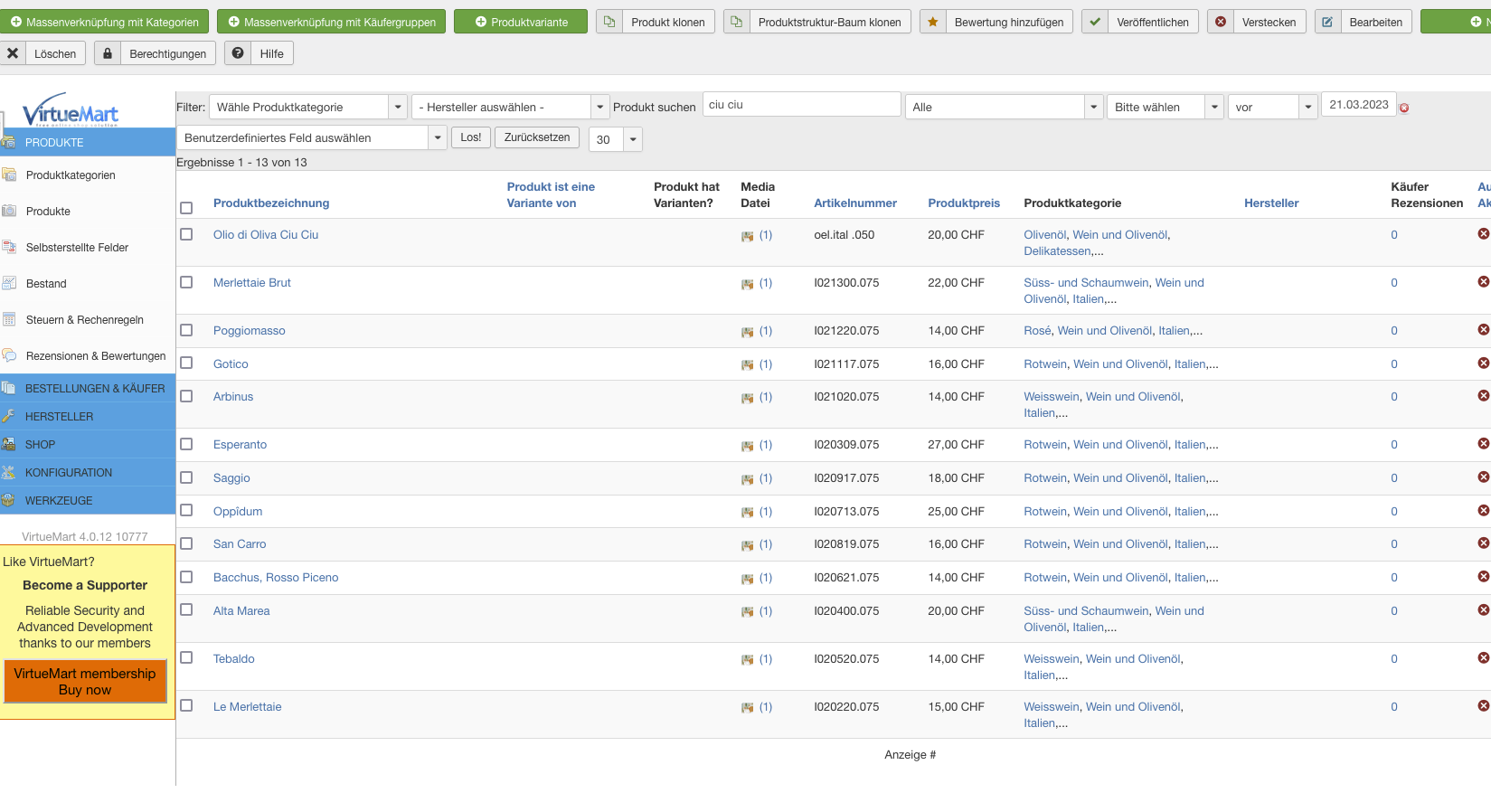Image resolution: width=1491 pixels, height=812 pixels.
Task: Click the red clear-date icon beside 21.03.2023
Action: tap(1404, 109)
